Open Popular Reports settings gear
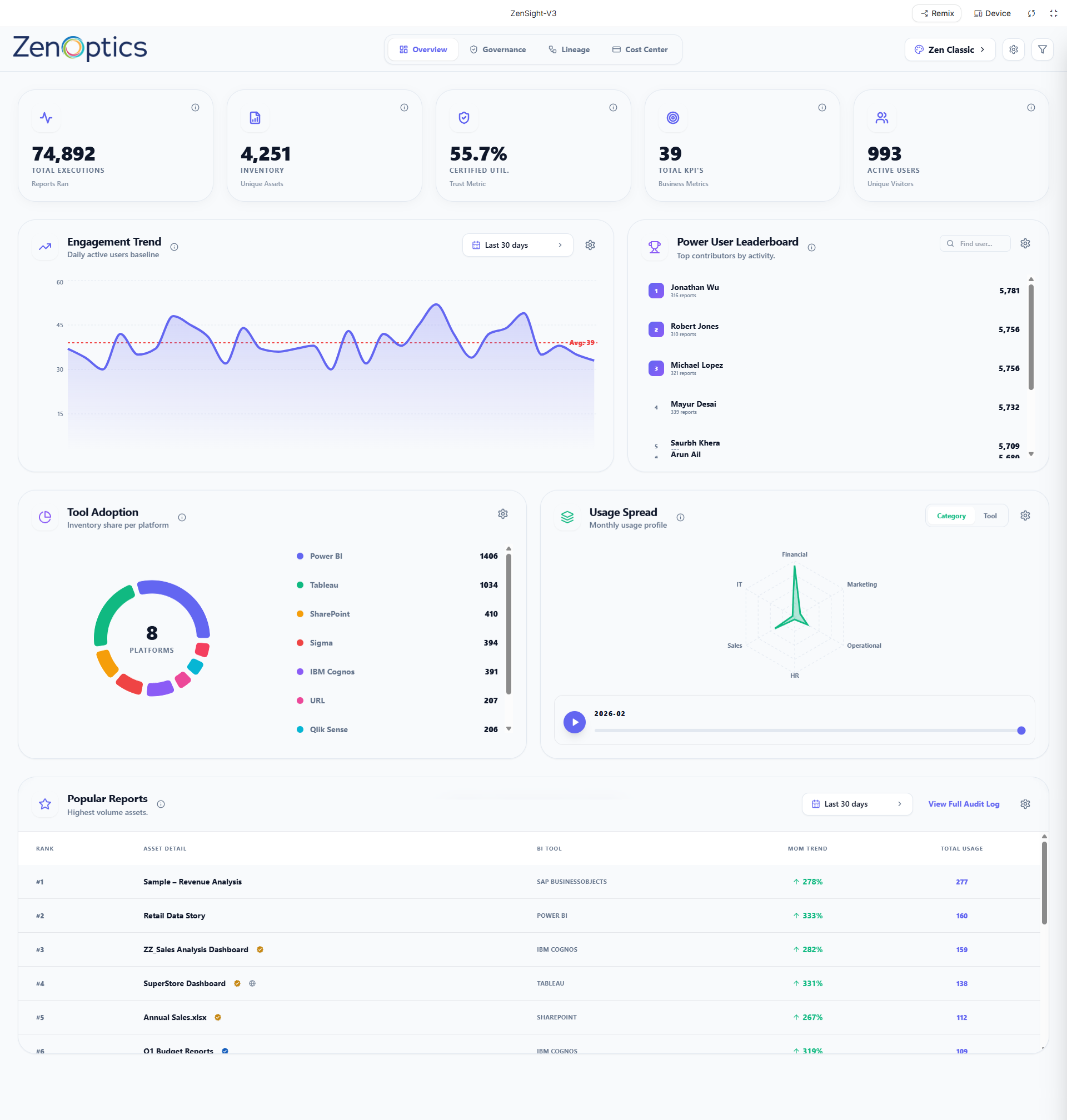1067x1120 pixels. click(1025, 804)
